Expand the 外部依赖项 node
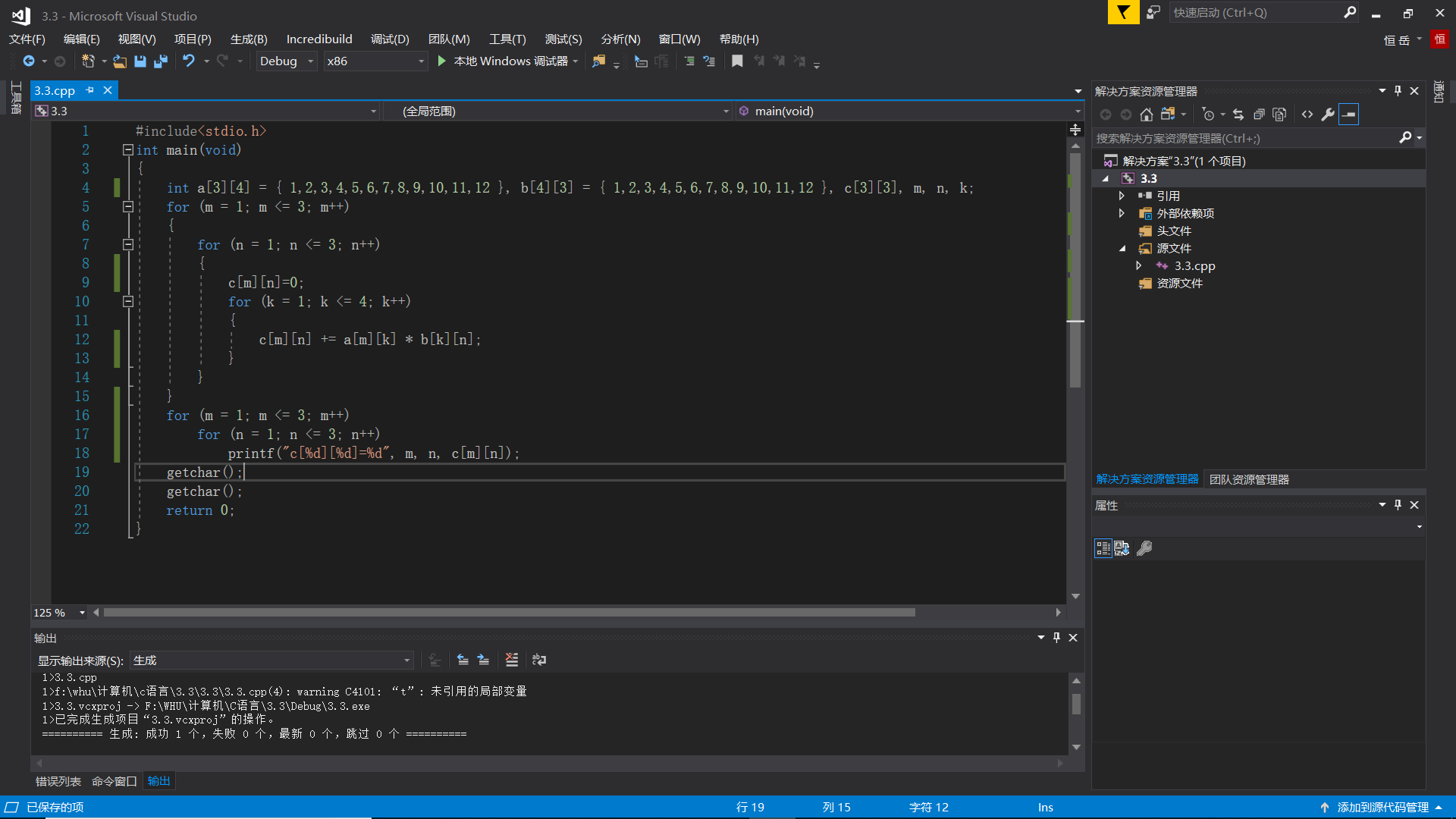Screen dimensions: 1456x819 coord(1122,213)
